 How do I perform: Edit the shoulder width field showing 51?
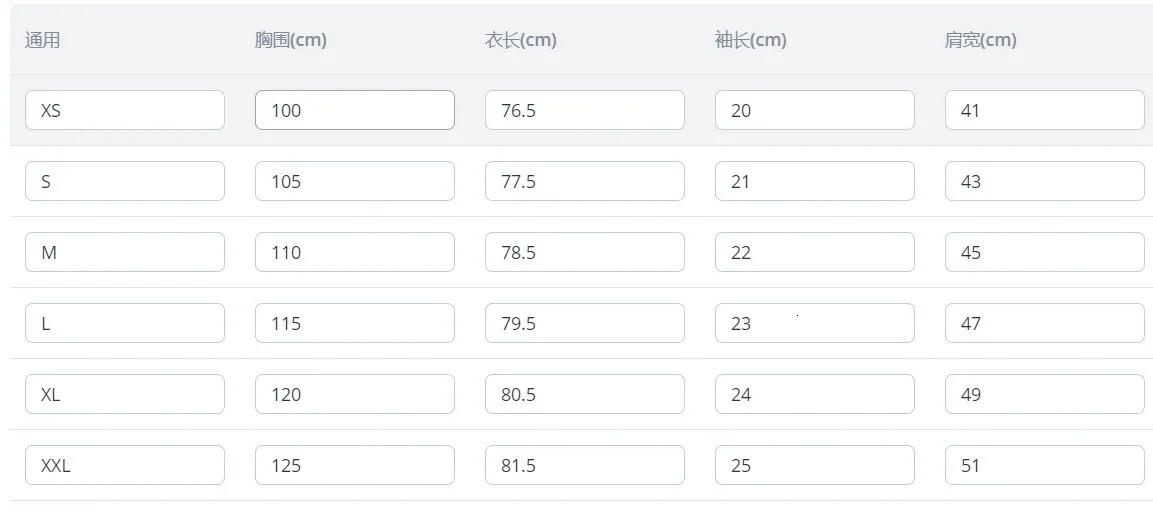coord(1044,465)
